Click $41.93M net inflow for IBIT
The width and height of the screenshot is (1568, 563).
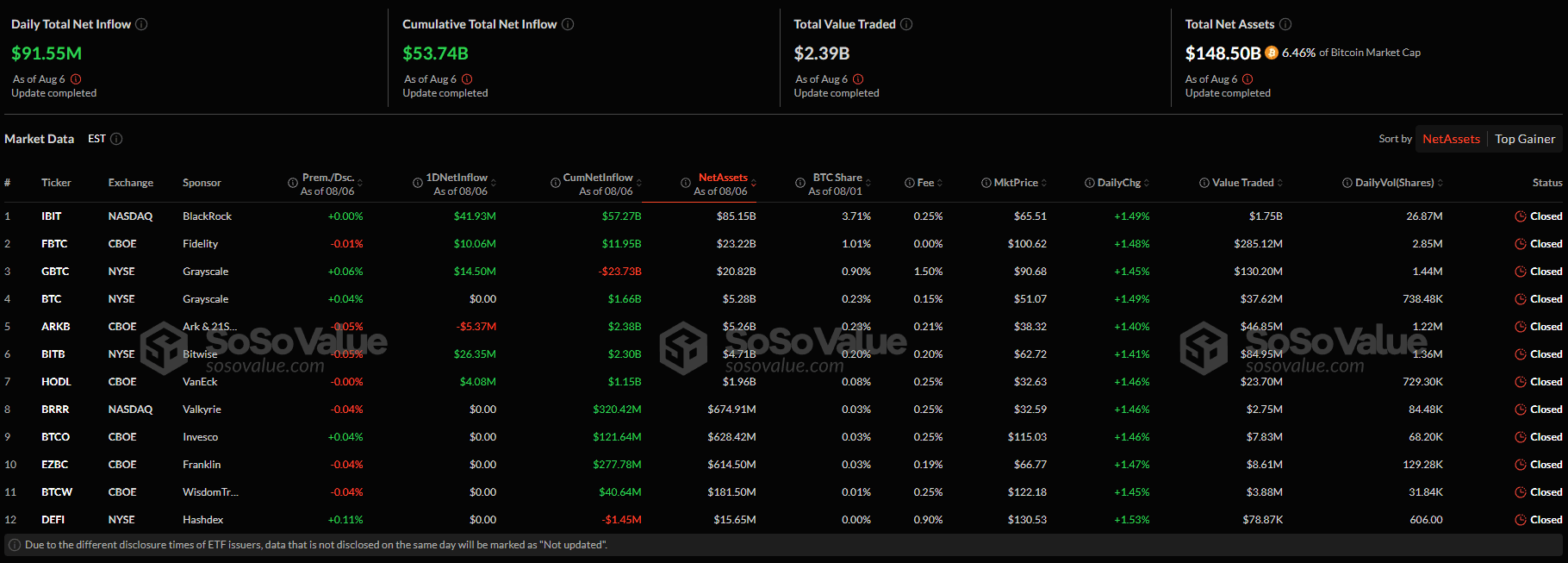pos(475,216)
